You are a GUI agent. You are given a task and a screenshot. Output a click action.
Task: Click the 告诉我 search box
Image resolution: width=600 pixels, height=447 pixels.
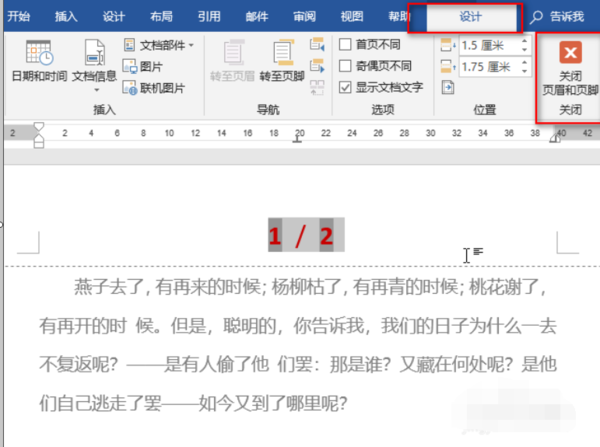point(557,16)
